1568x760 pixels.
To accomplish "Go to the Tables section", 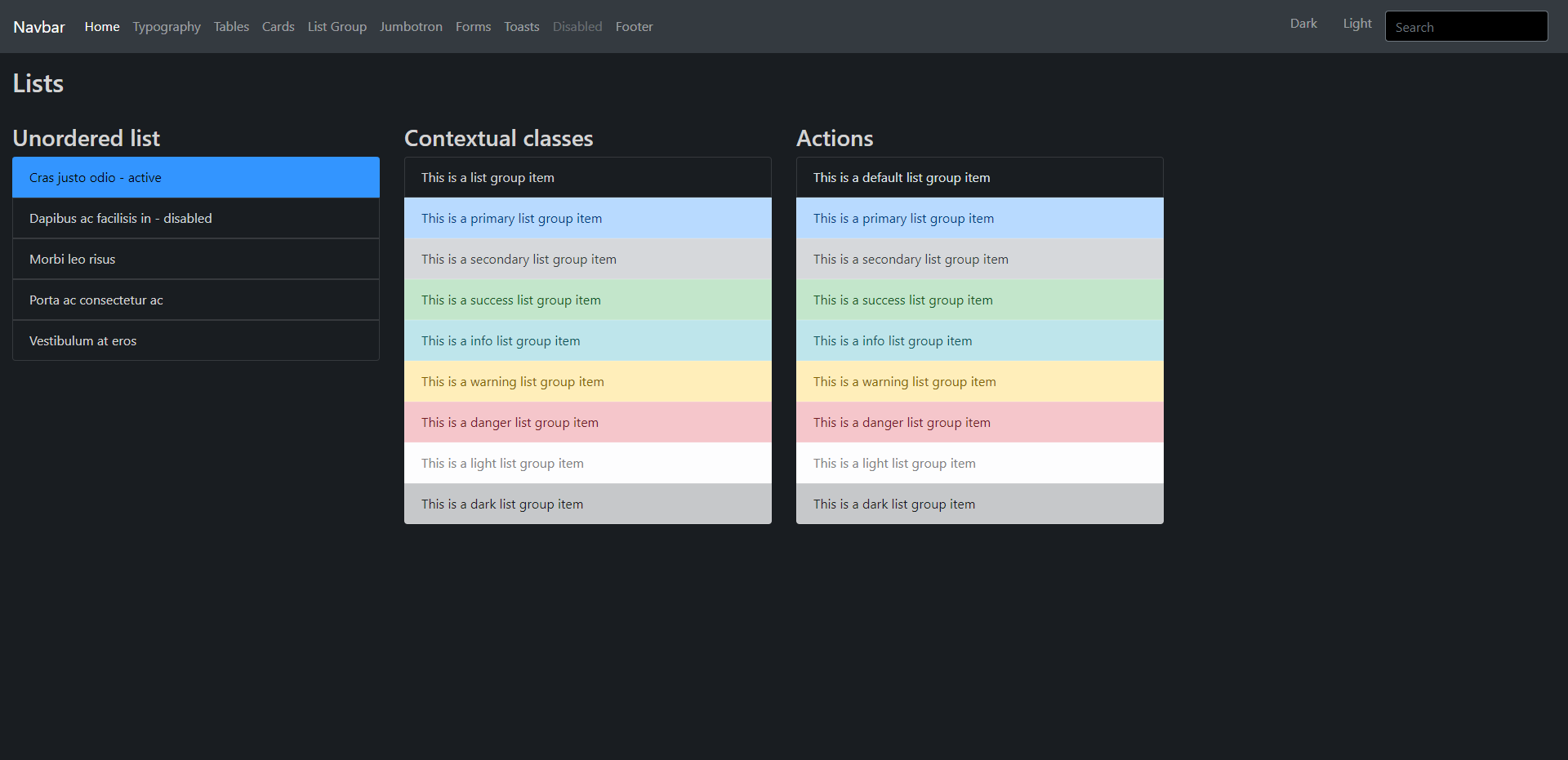I will click(x=231, y=27).
